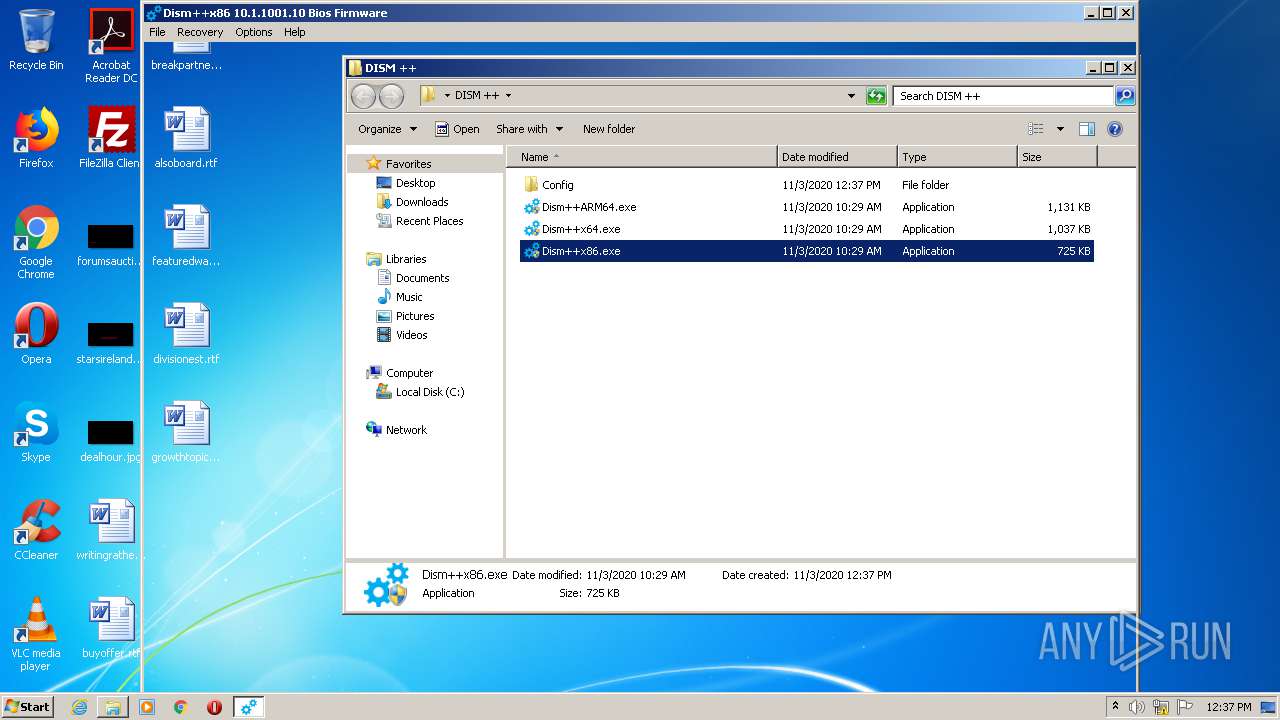Open buyoffer.rtf on the desktop
This screenshot has height=720, width=1280.
click(111, 628)
